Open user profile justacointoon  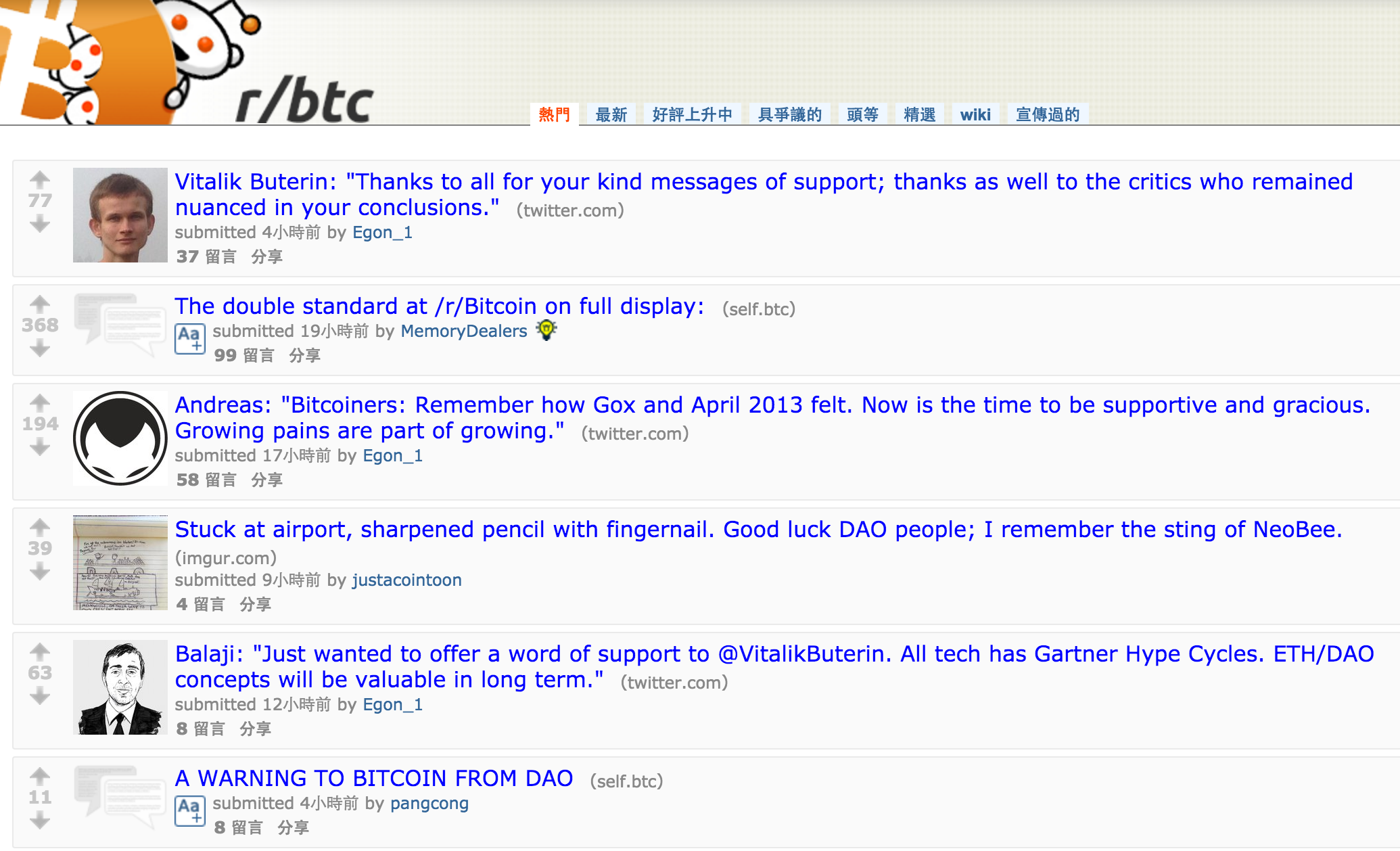(406, 580)
